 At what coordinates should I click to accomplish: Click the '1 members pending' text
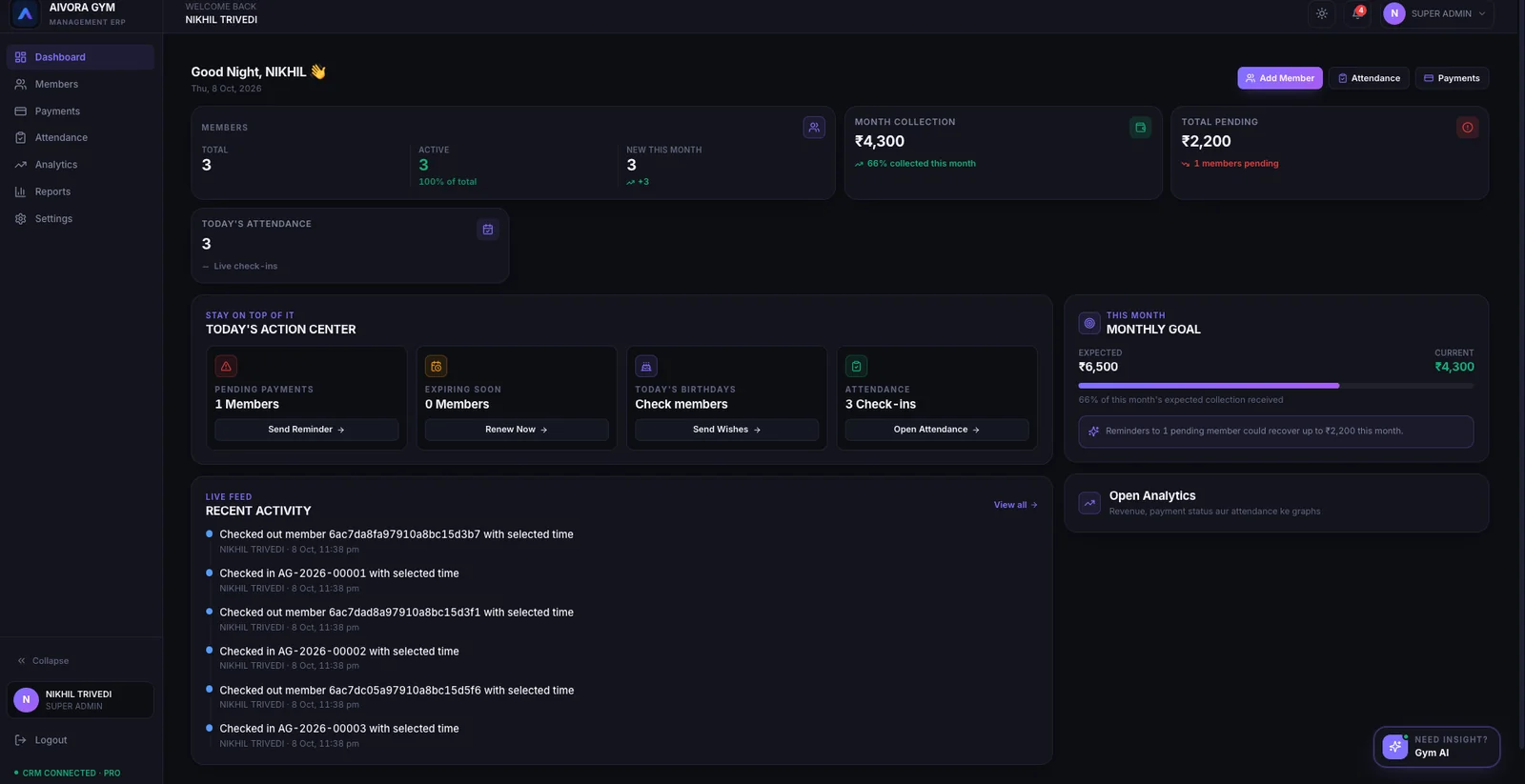tap(1236, 164)
